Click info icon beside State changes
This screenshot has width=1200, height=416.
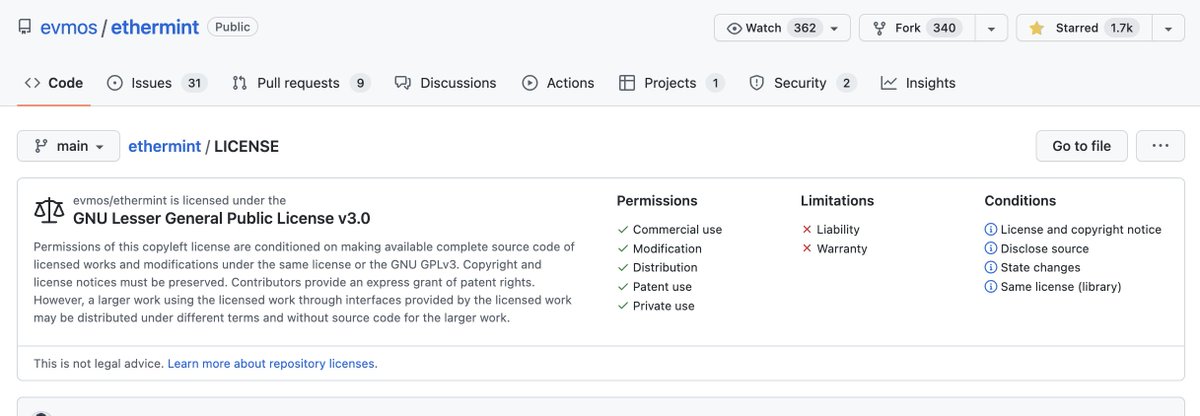(991, 268)
